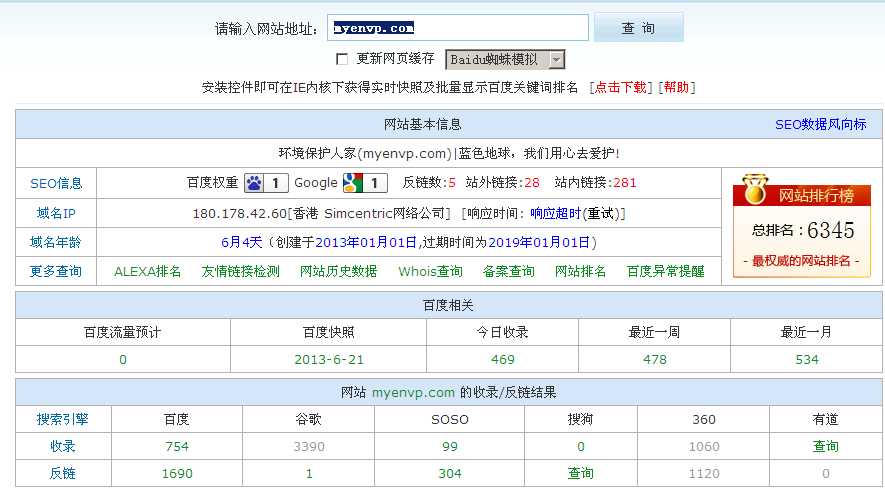Click 站外链接 value 28

point(532,183)
